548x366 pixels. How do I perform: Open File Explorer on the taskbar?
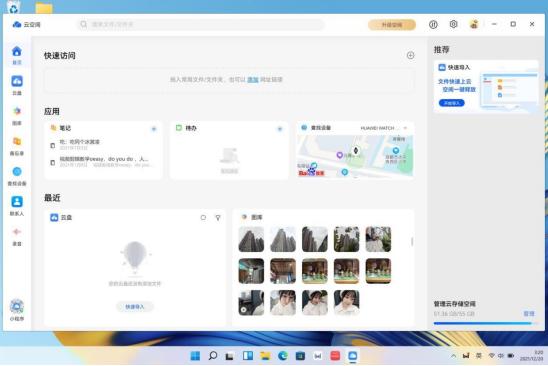click(265, 356)
